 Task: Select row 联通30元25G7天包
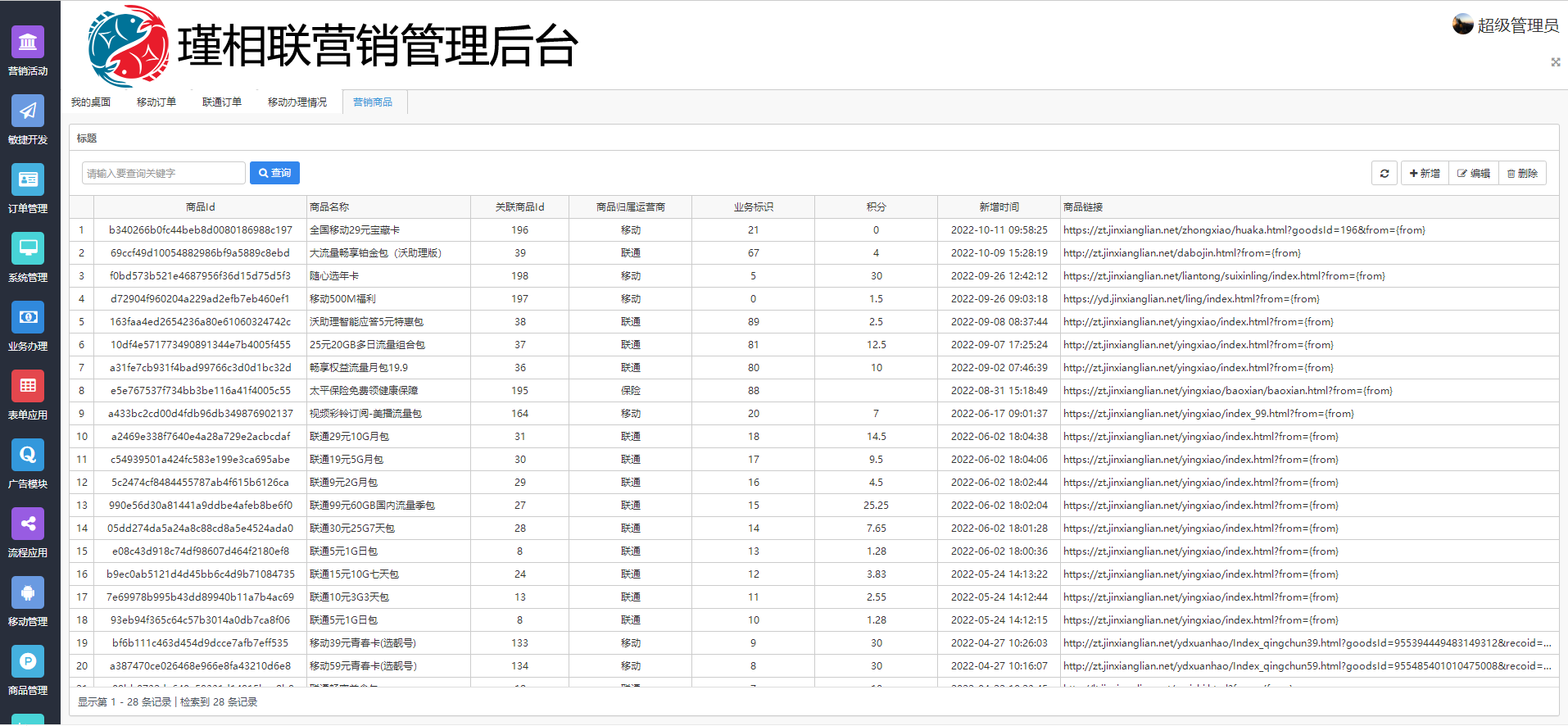814,529
